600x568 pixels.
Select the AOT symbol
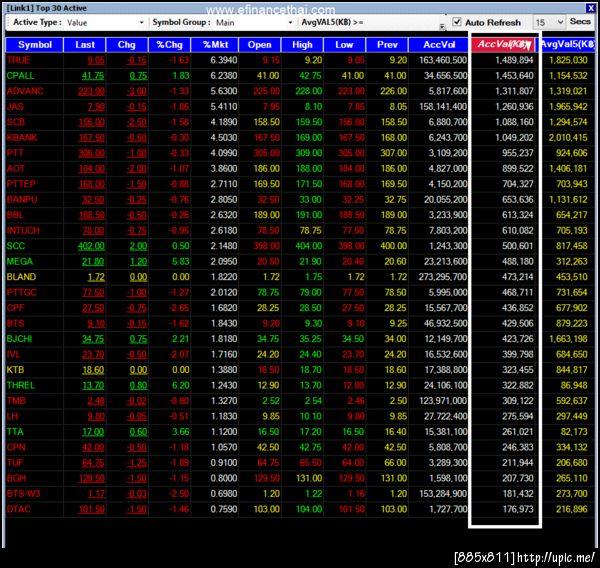pyautogui.click(x=16, y=168)
